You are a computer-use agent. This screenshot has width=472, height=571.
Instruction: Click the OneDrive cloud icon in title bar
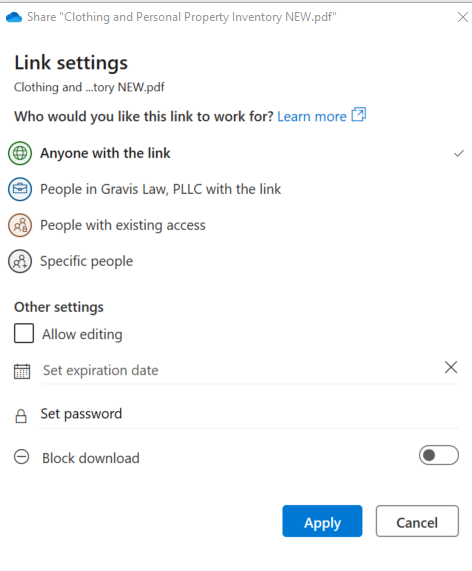tap(14, 17)
